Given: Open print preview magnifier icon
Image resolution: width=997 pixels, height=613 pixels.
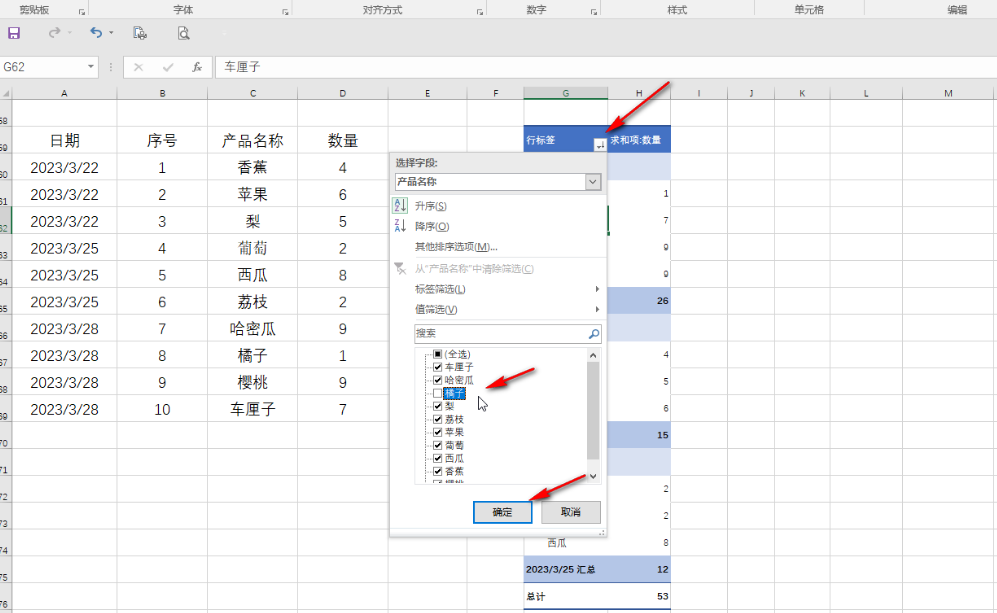Looking at the screenshot, I should [x=183, y=33].
